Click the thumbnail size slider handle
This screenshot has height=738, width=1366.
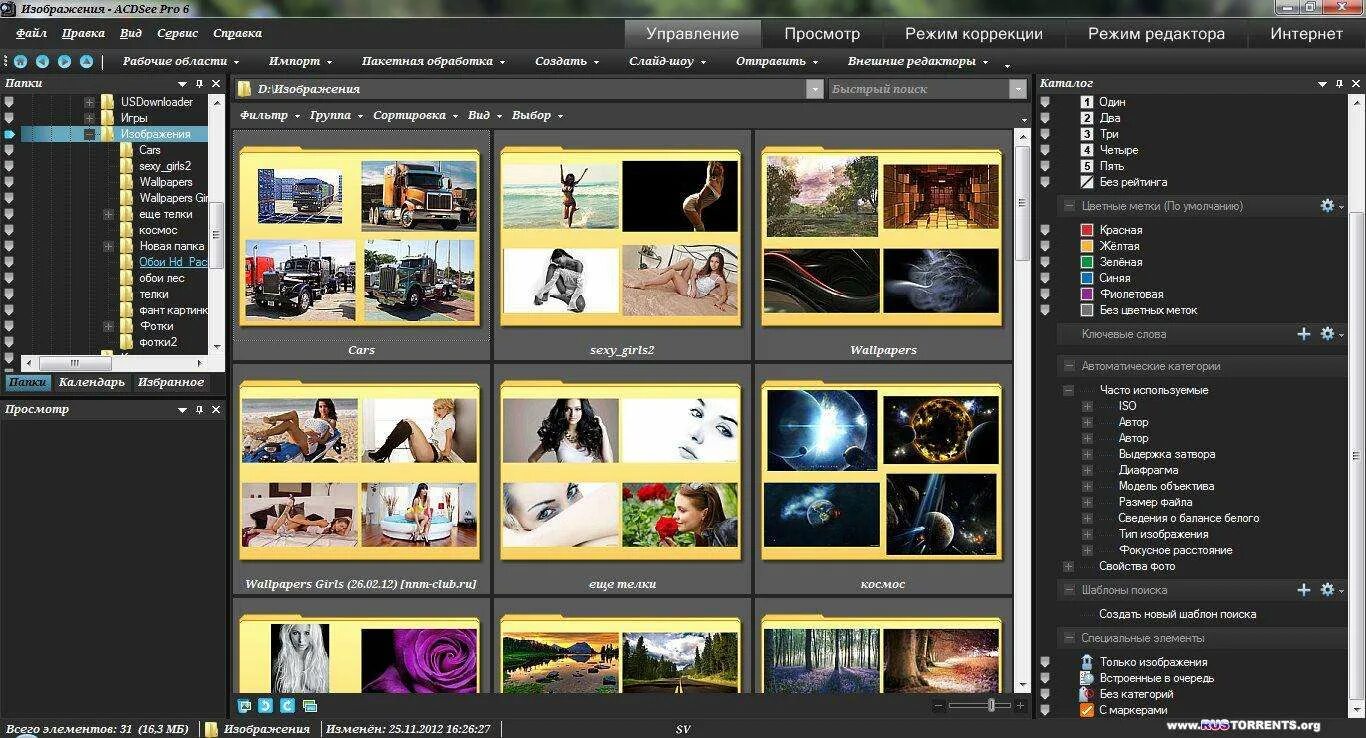click(x=992, y=705)
